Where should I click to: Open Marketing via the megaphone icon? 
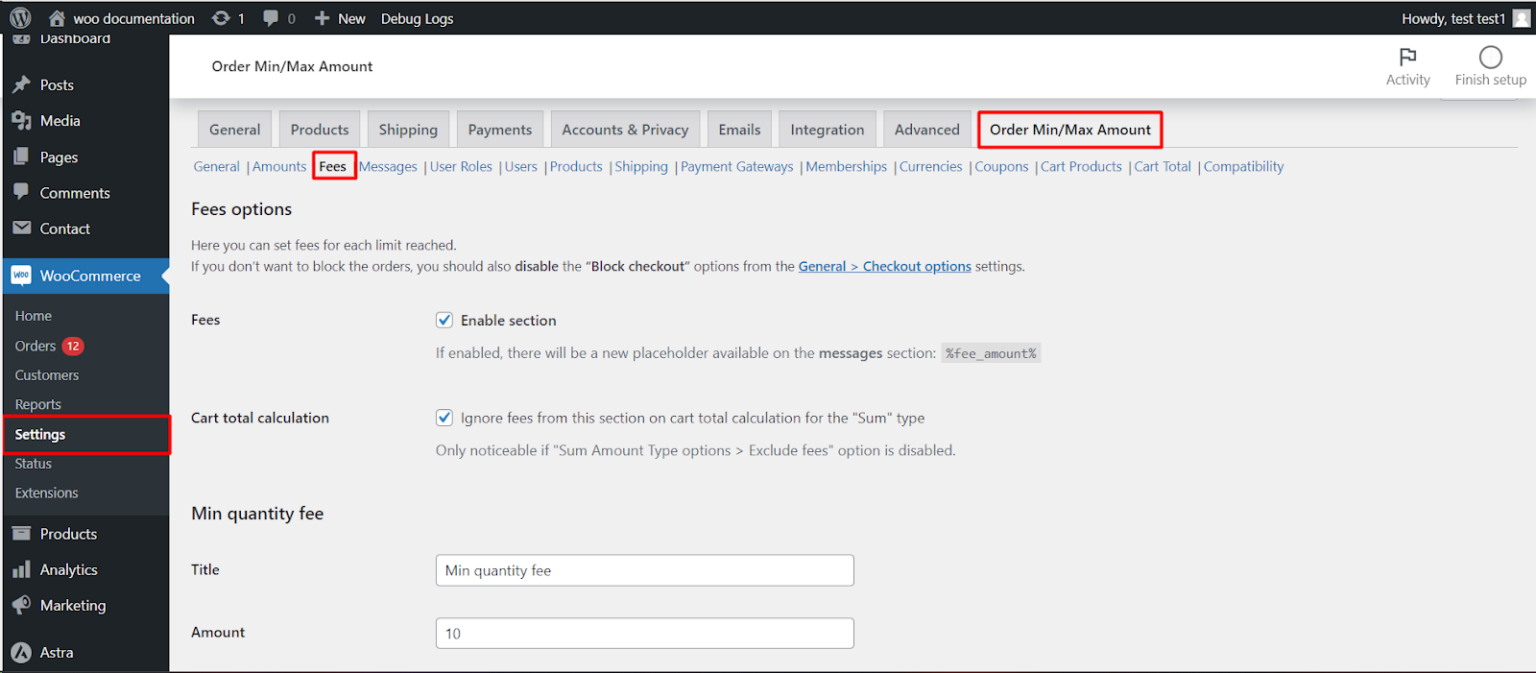(x=21, y=605)
